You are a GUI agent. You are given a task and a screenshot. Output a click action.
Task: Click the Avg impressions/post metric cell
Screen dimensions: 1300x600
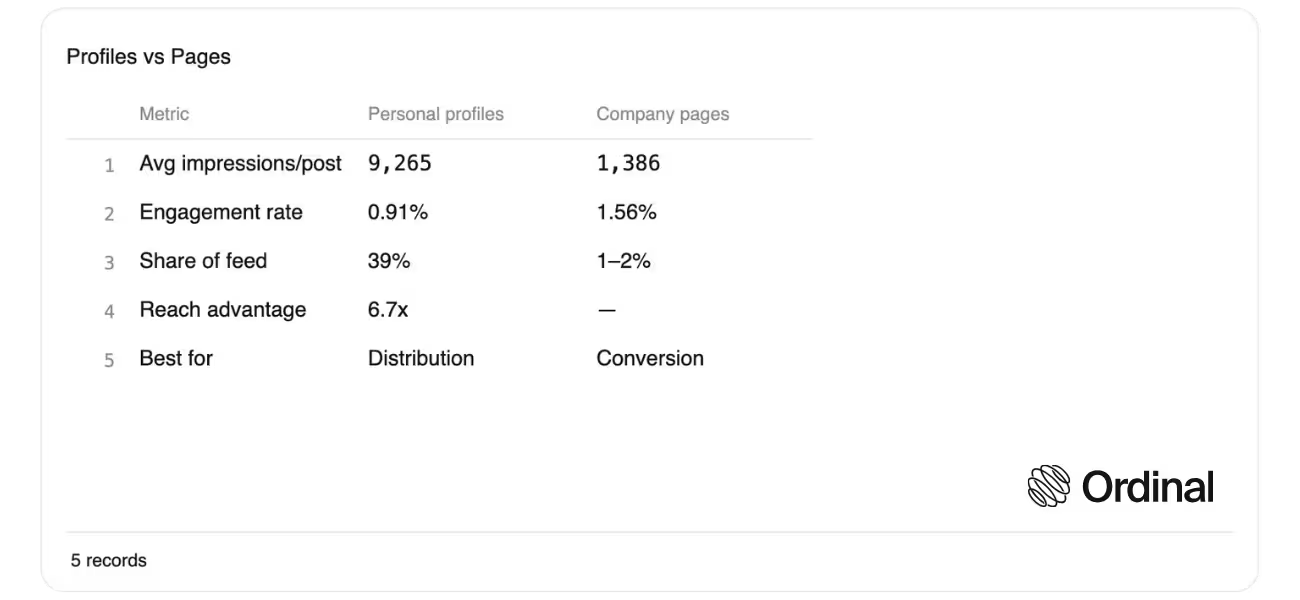point(241,163)
